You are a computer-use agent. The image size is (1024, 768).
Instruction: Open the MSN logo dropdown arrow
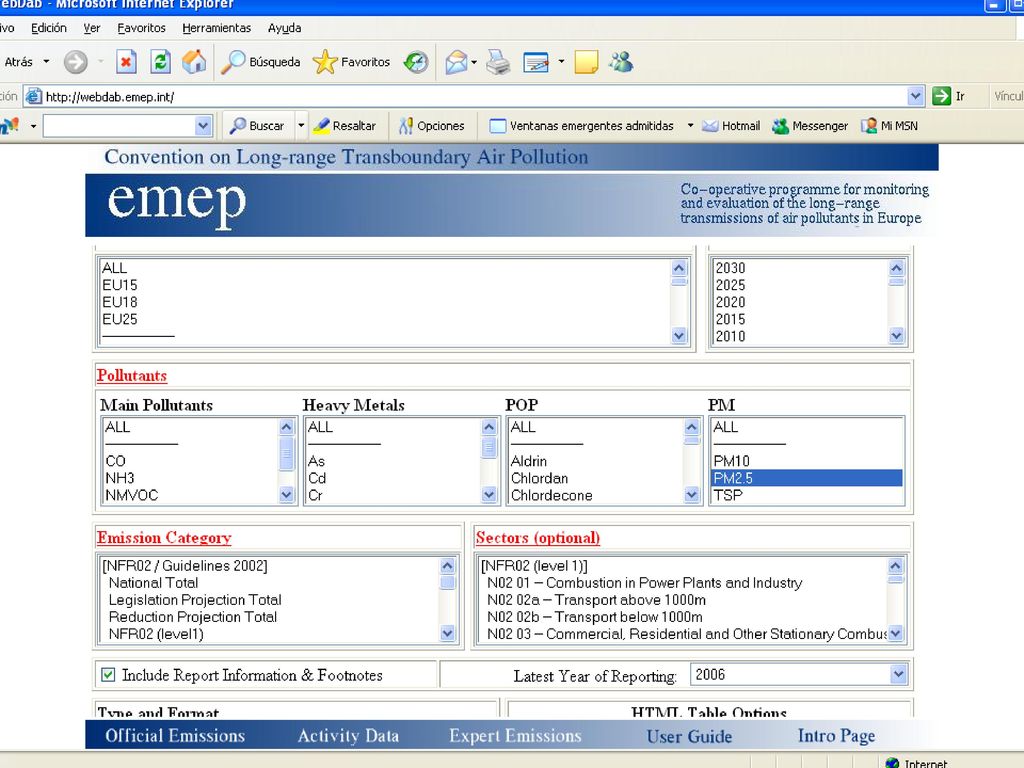click(x=33, y=125)
